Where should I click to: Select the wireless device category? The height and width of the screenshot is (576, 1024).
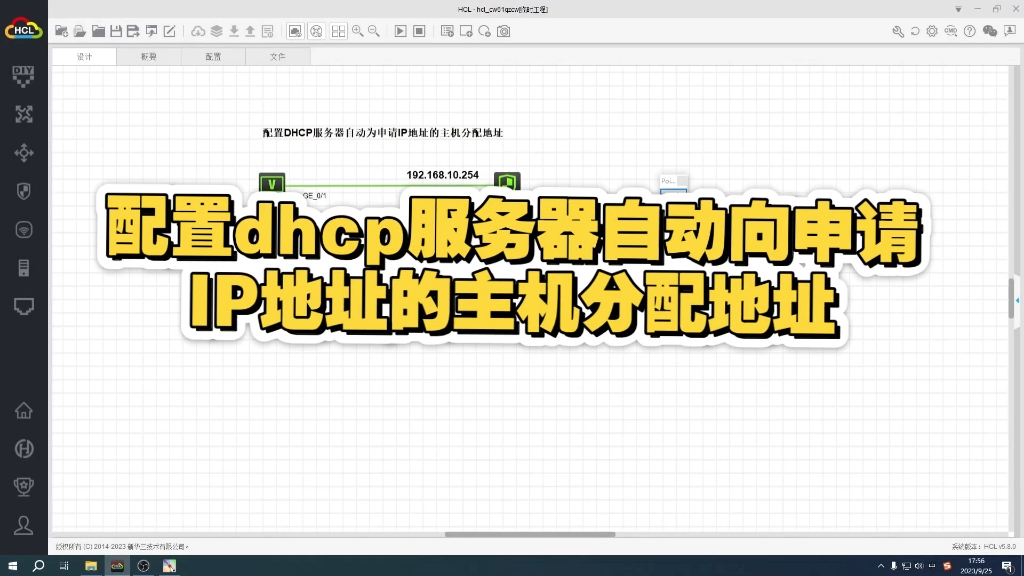point(22,229)
